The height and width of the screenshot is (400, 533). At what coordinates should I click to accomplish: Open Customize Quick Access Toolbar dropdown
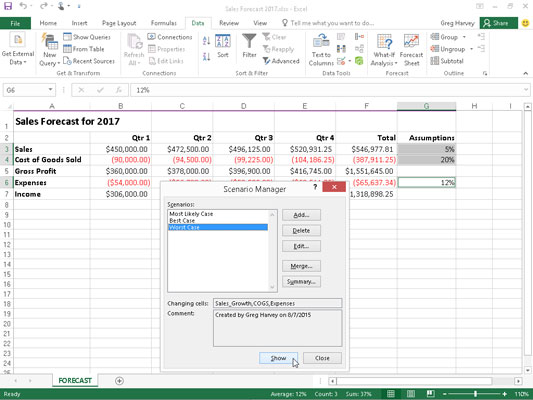pyautogui.click(x=79, y=6)
